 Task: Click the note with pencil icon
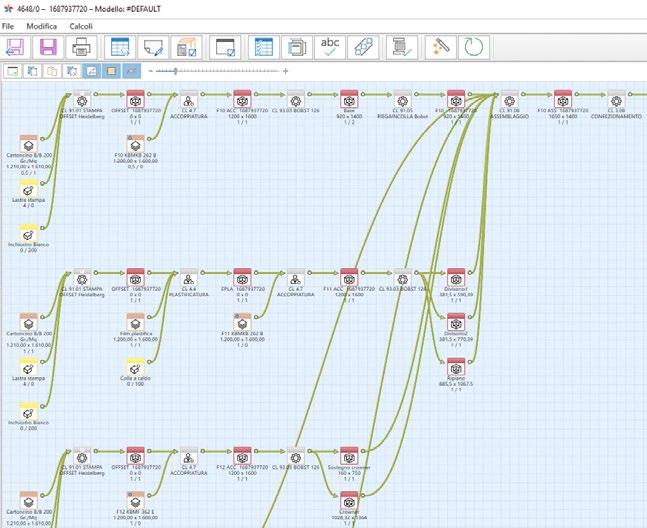click(153, 47)
